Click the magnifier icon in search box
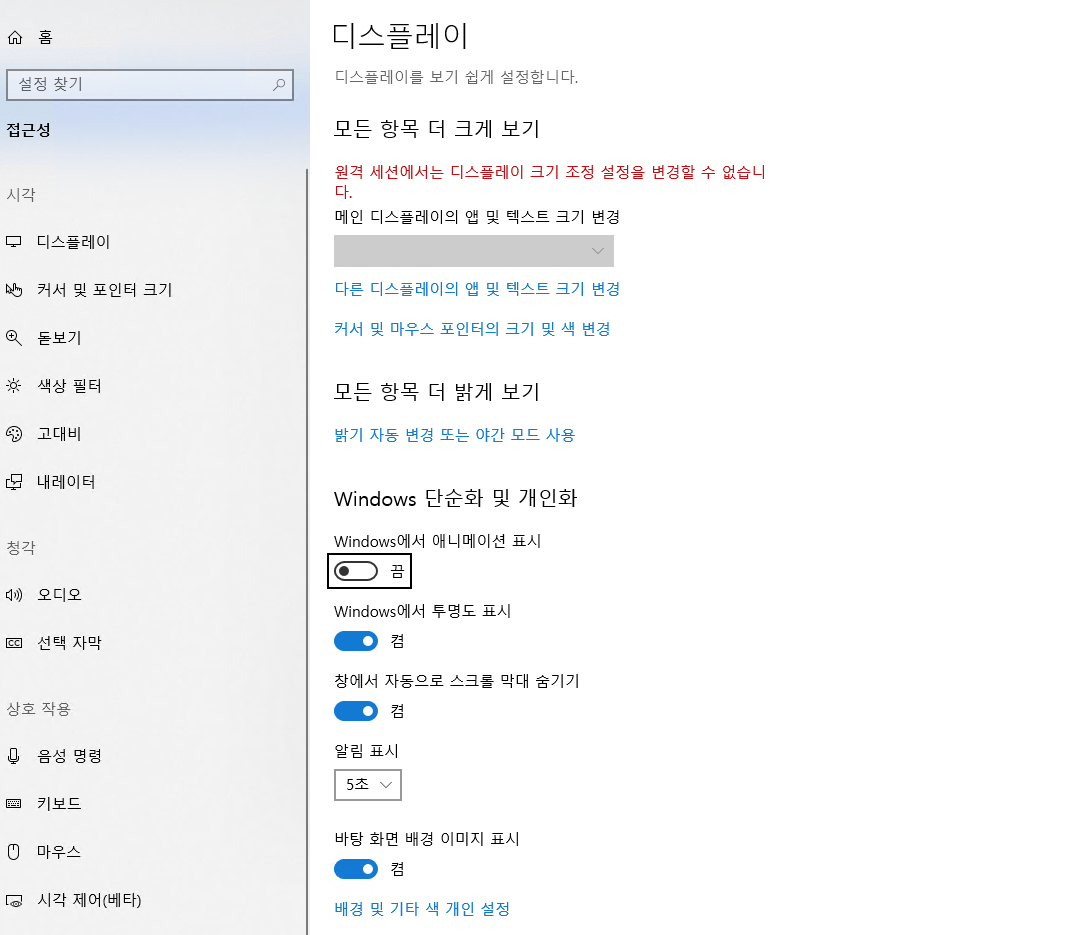 (x=279, y=85)
